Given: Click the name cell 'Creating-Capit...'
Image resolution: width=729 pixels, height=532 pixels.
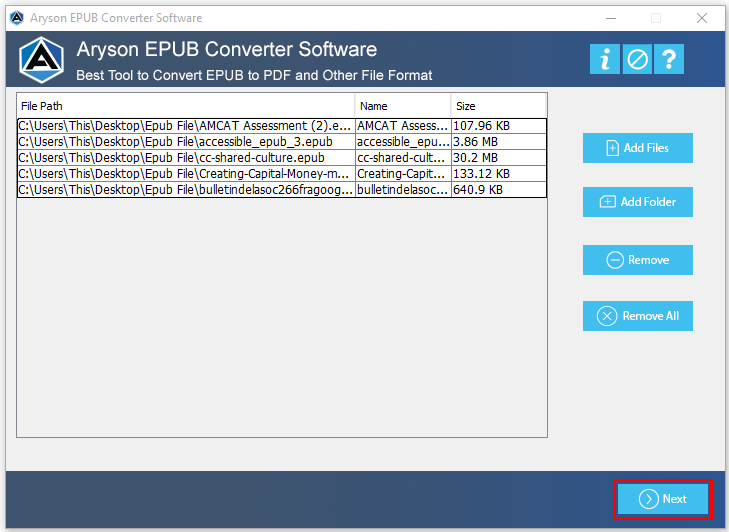Looking at the screenshot, I should (403, 173).
